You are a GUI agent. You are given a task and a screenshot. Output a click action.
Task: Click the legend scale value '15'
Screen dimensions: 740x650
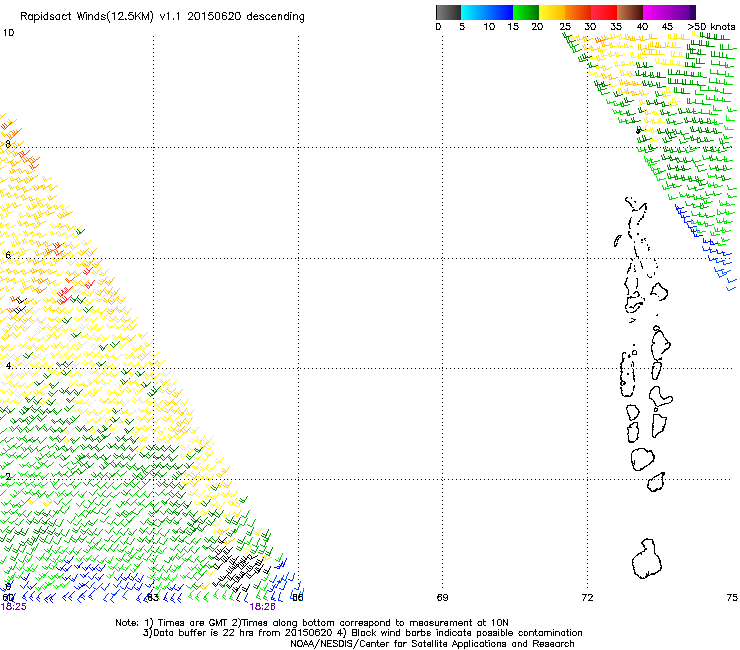coord(513,27)
